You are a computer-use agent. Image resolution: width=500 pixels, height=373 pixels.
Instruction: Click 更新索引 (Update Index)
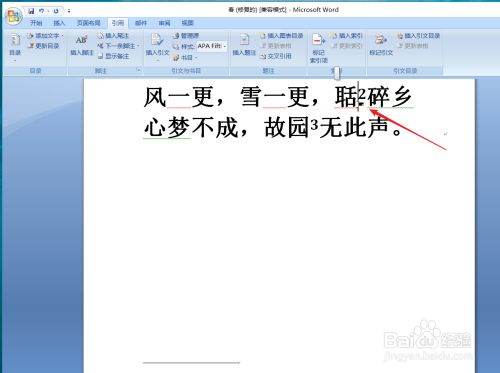(347, 46)
